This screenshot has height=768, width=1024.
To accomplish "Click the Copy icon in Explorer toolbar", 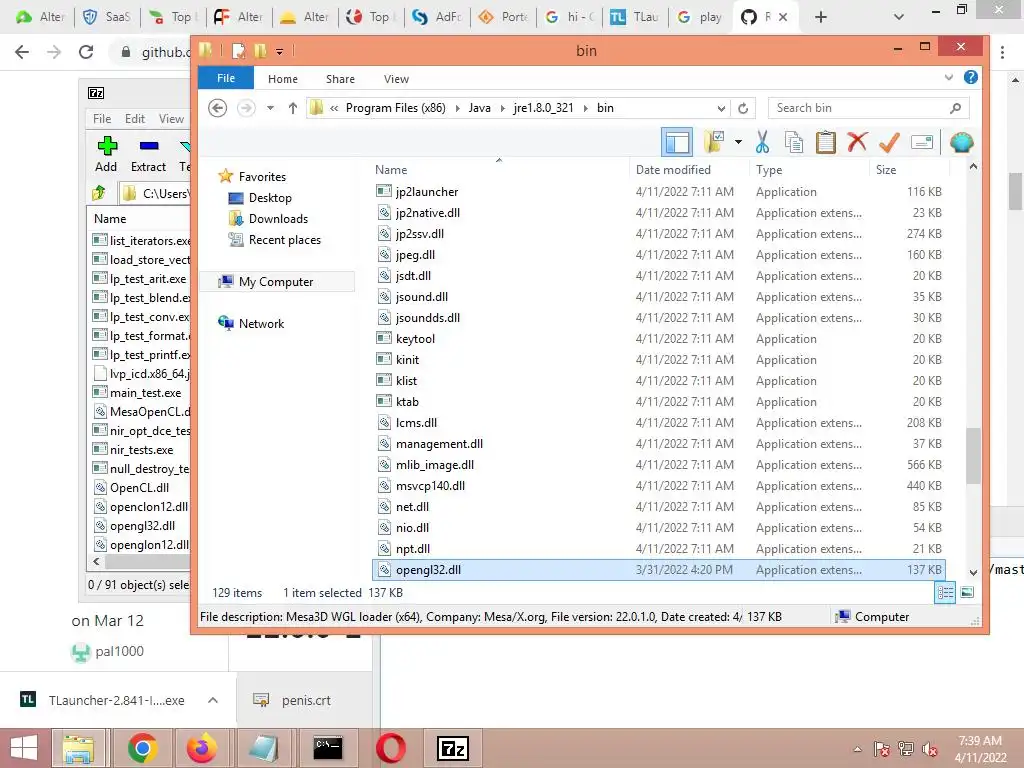I will [793, 142].
